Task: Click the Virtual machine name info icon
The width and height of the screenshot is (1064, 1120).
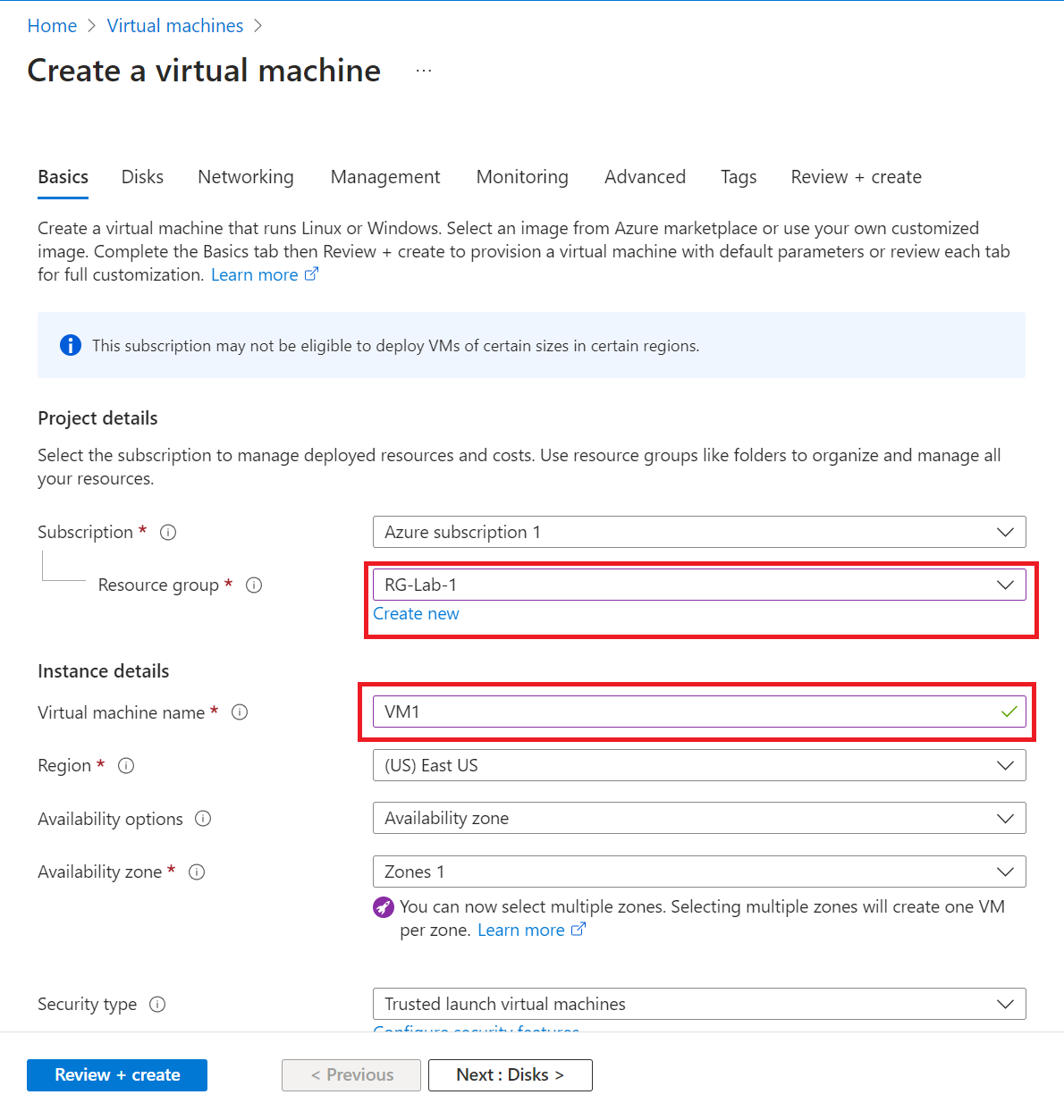Action: click(x=239, y=712)
